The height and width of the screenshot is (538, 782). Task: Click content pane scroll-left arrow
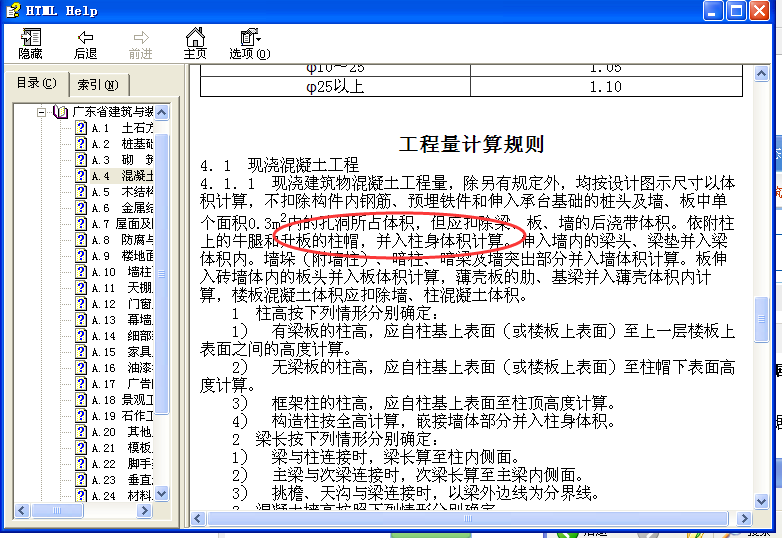coord(197,519)
